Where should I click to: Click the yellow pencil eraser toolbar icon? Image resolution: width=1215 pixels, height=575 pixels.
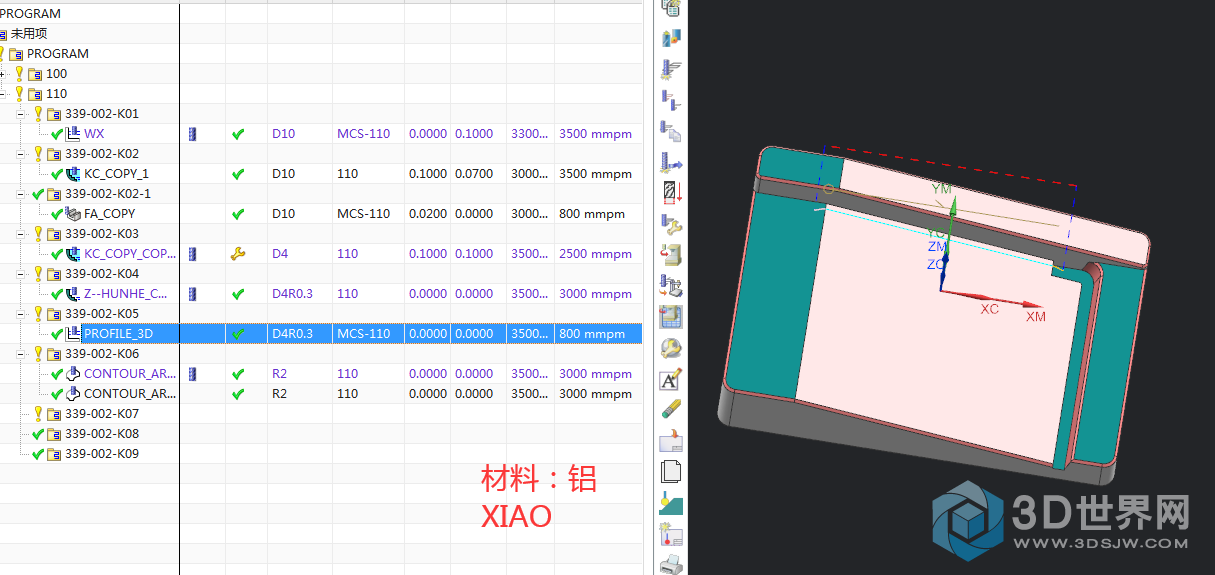[x=671, y=410]
